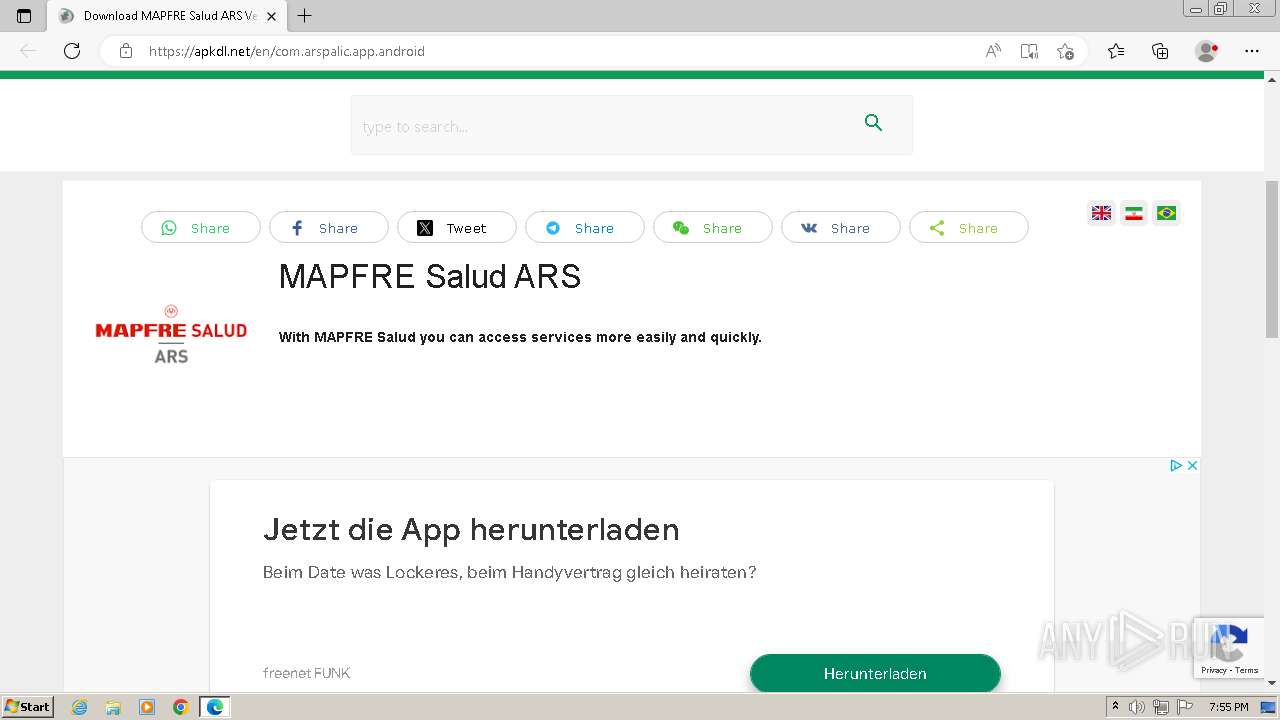Go back using the browser back arrow

point(28,51)
